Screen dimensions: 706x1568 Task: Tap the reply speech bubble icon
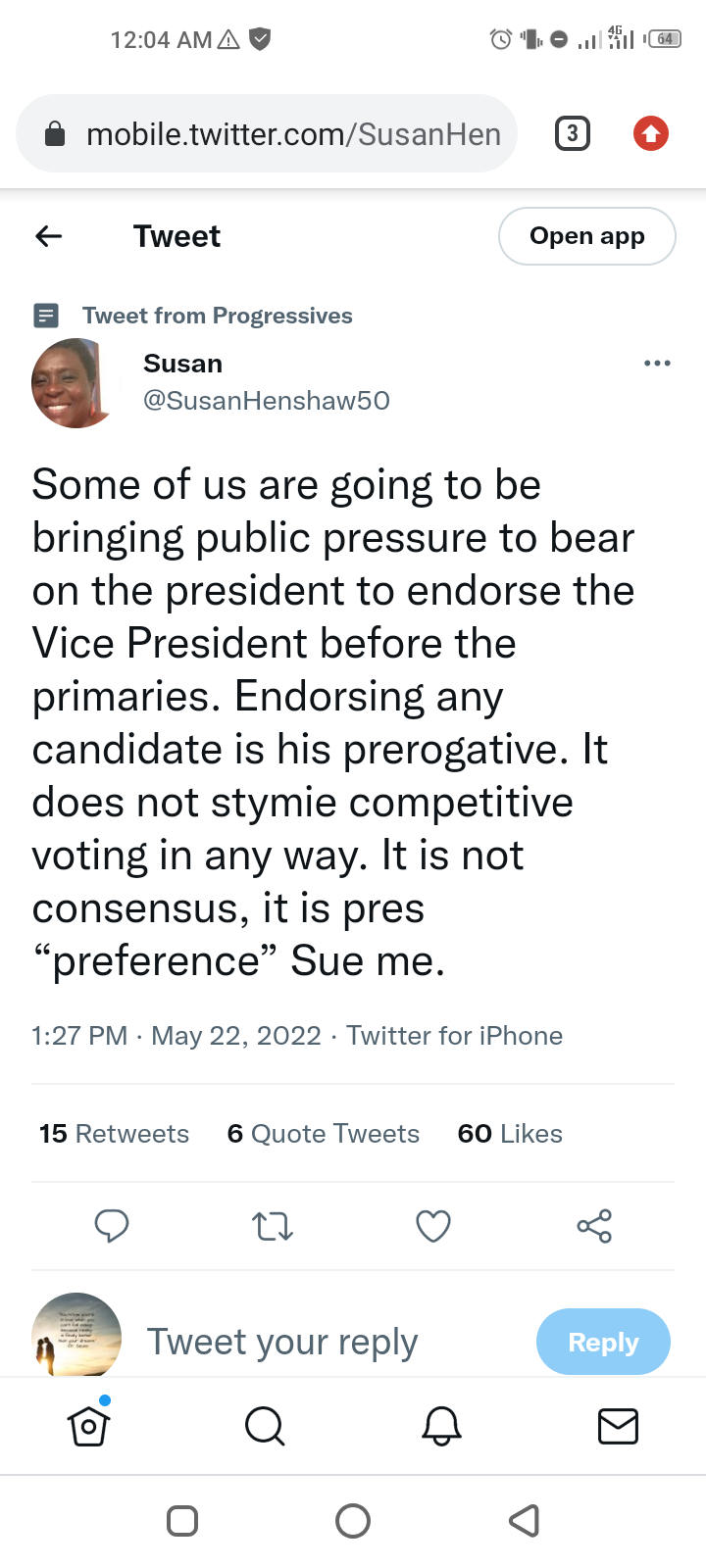point(112,1226)
